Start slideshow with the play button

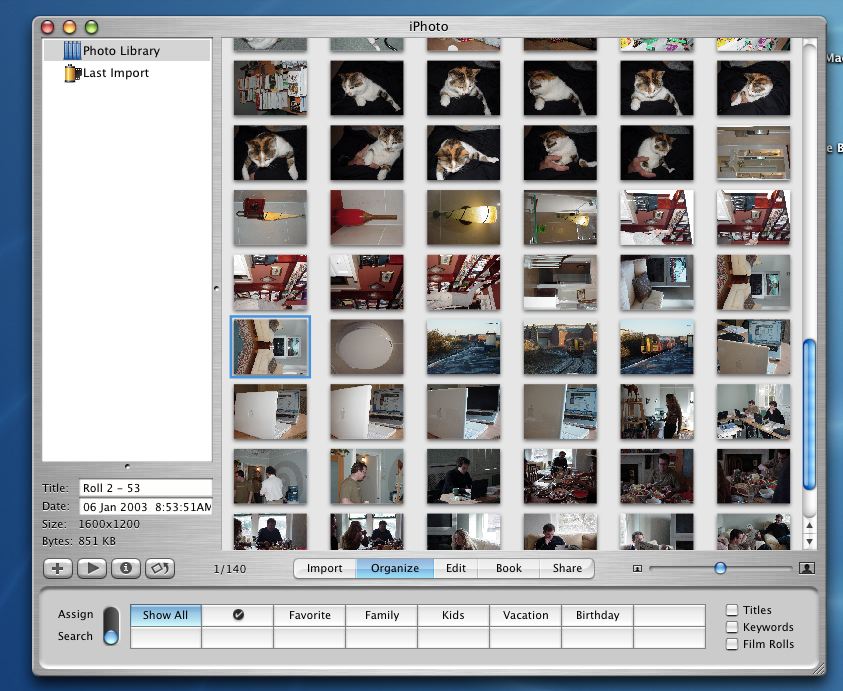[92, 568]
